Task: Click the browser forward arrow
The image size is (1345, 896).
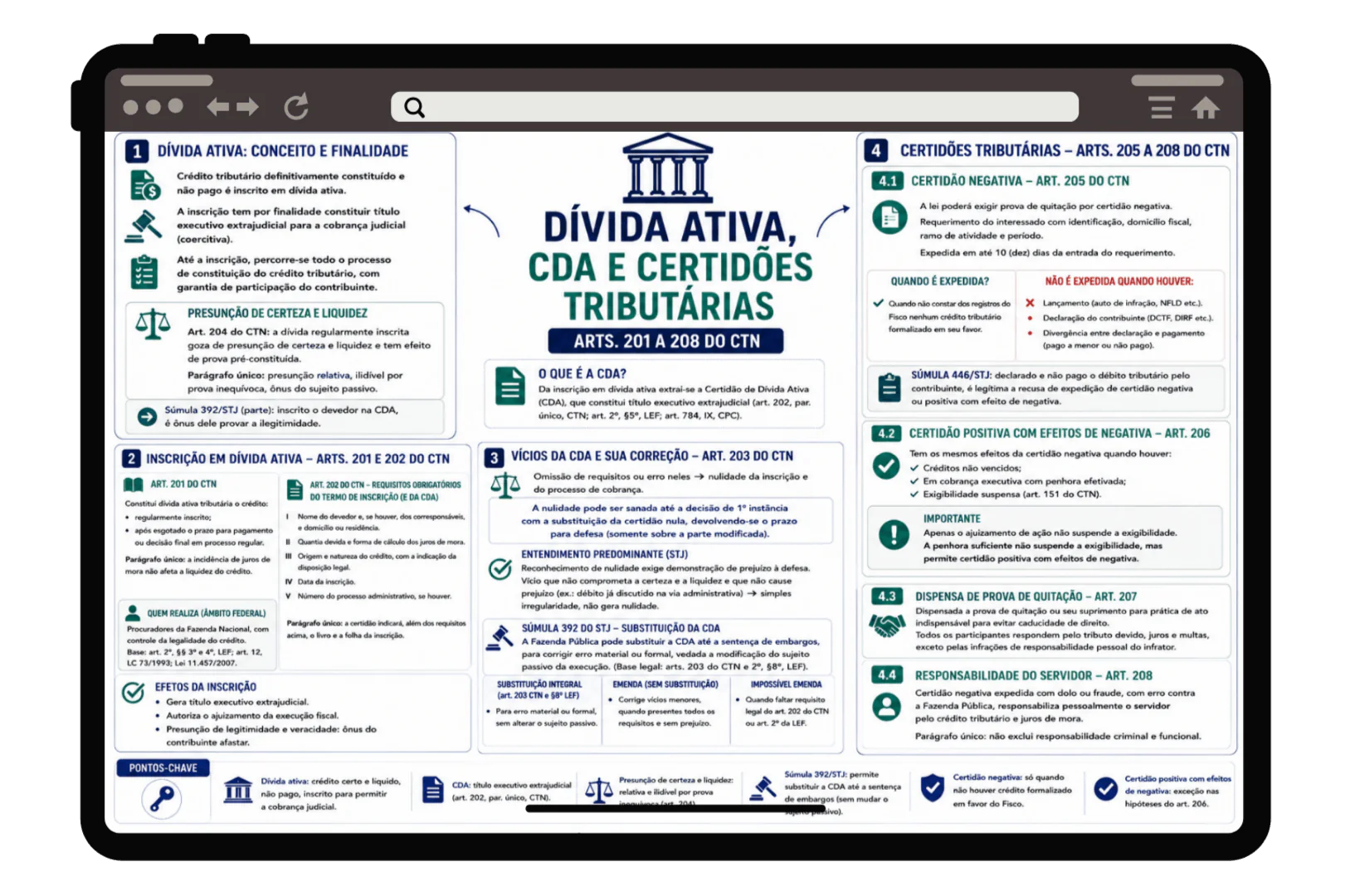Action: 247,106
